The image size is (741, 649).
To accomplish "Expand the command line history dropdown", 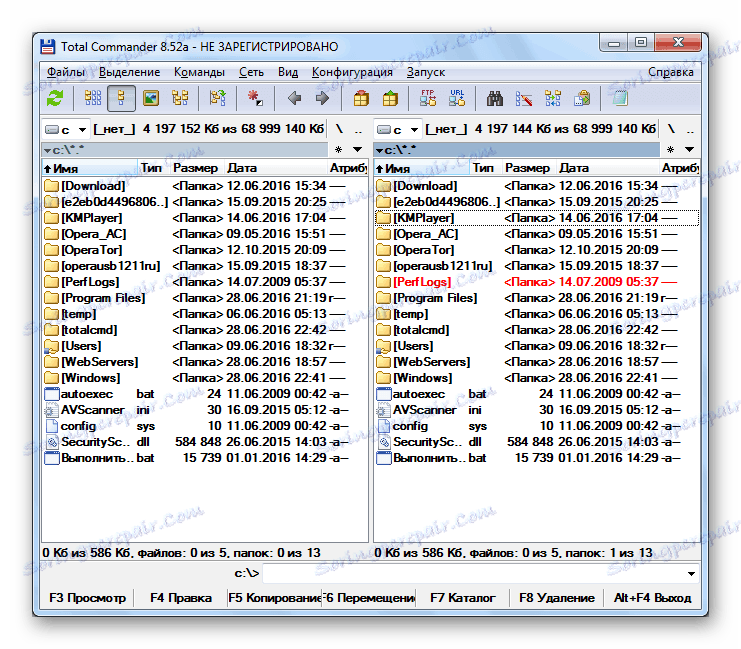I will click(691, 574).
